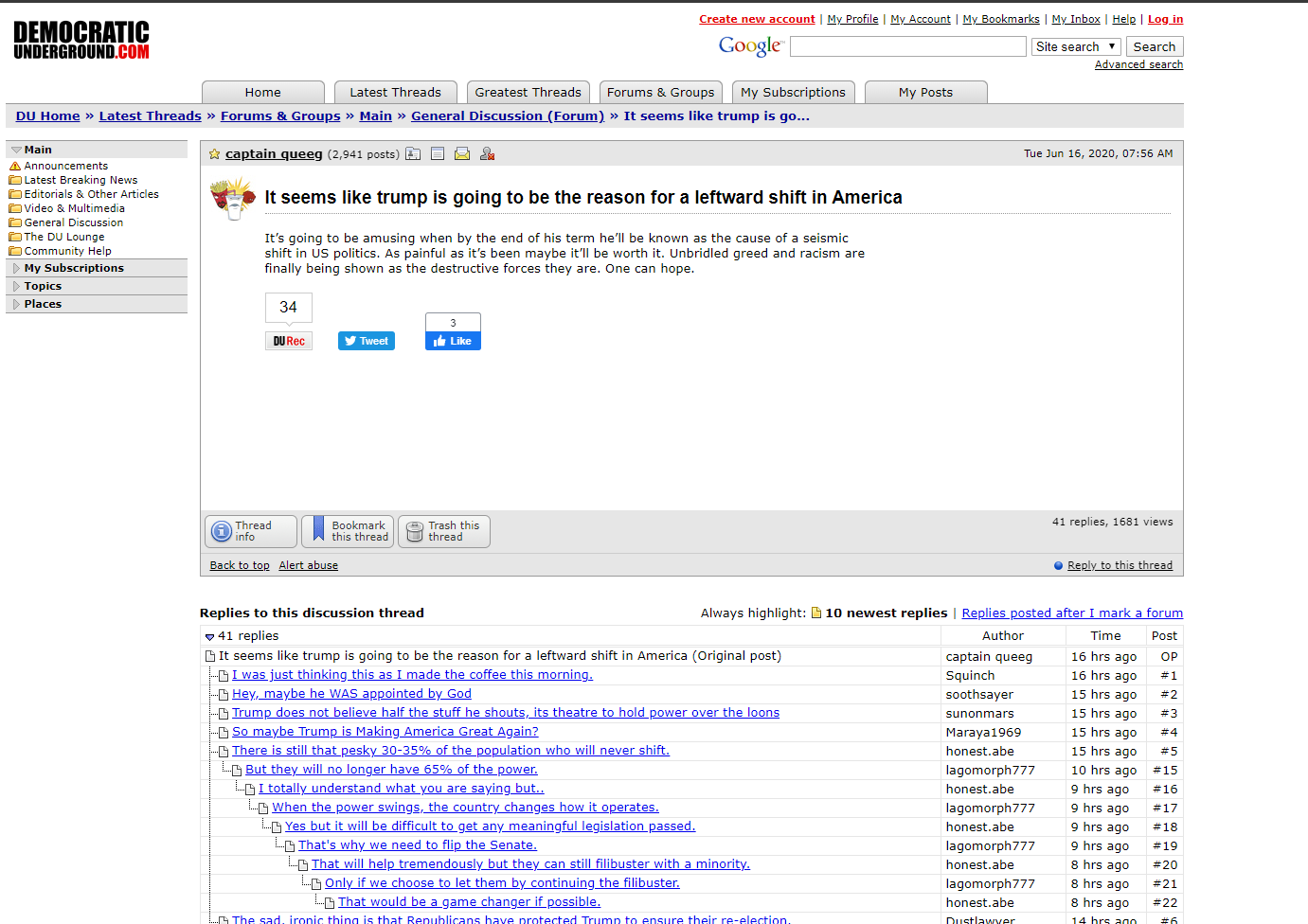The width and height of the screenshot is (1308, 924).
Task: Open captain queeg's journal icon
Action: [x=438, y=153]
